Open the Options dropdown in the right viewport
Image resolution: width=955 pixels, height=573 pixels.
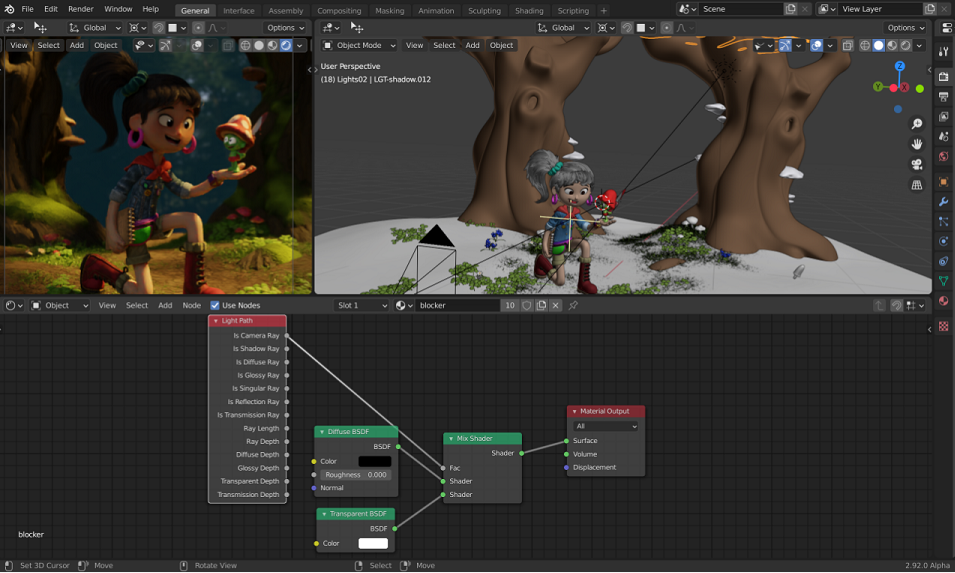pyautogui.click(x=906, y=28)
